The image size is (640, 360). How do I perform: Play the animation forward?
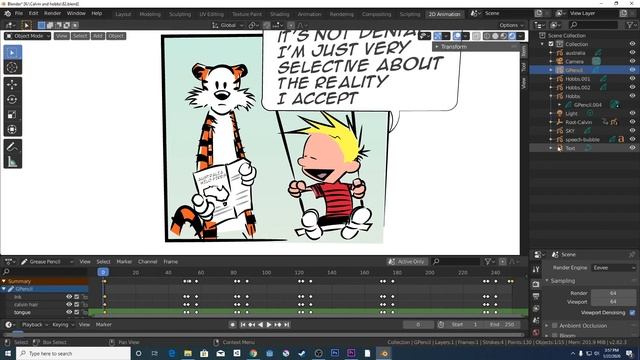tap(269, 324)
